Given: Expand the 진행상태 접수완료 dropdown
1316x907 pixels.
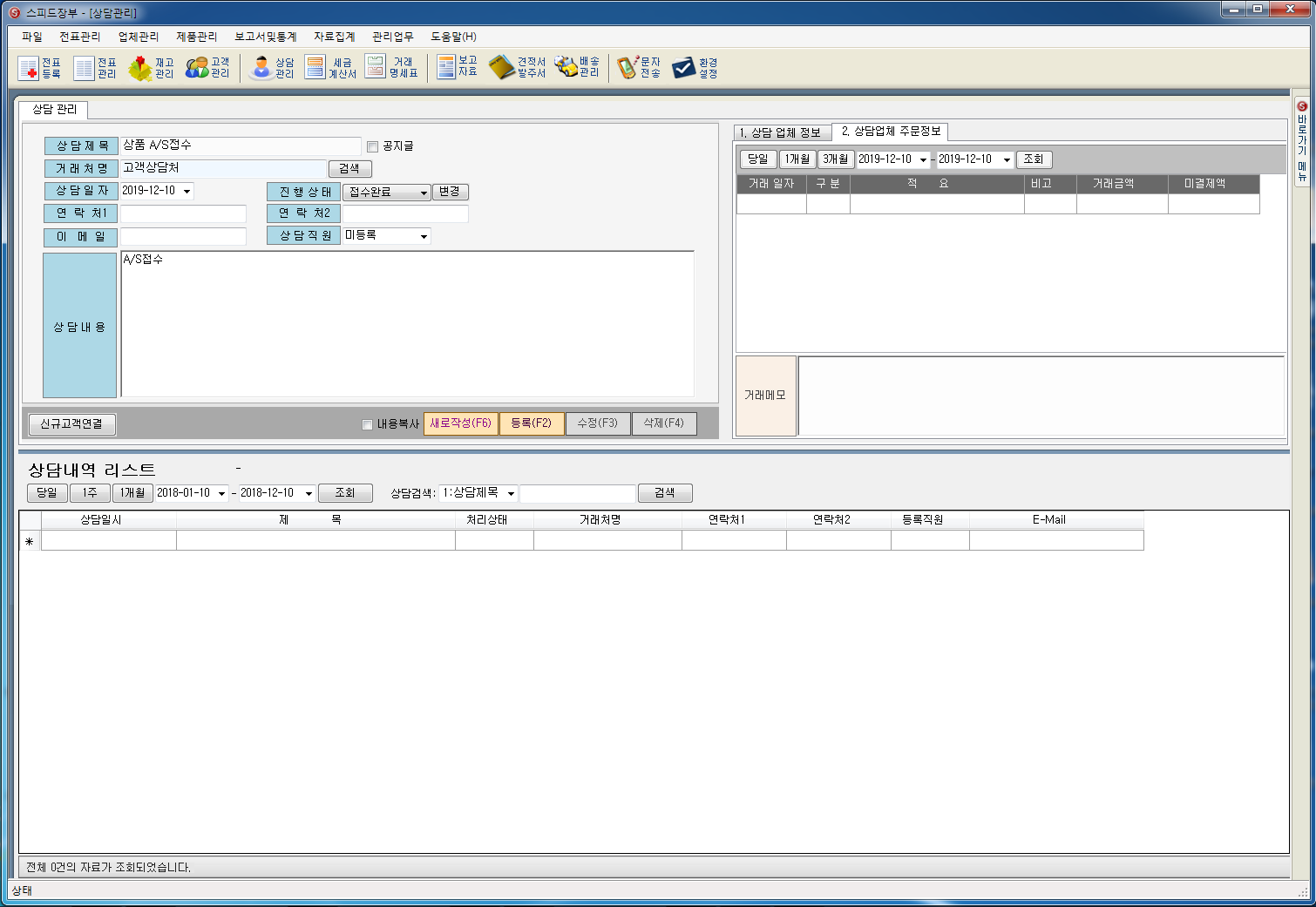Looking at the screenshot, I should click(424, 193).
